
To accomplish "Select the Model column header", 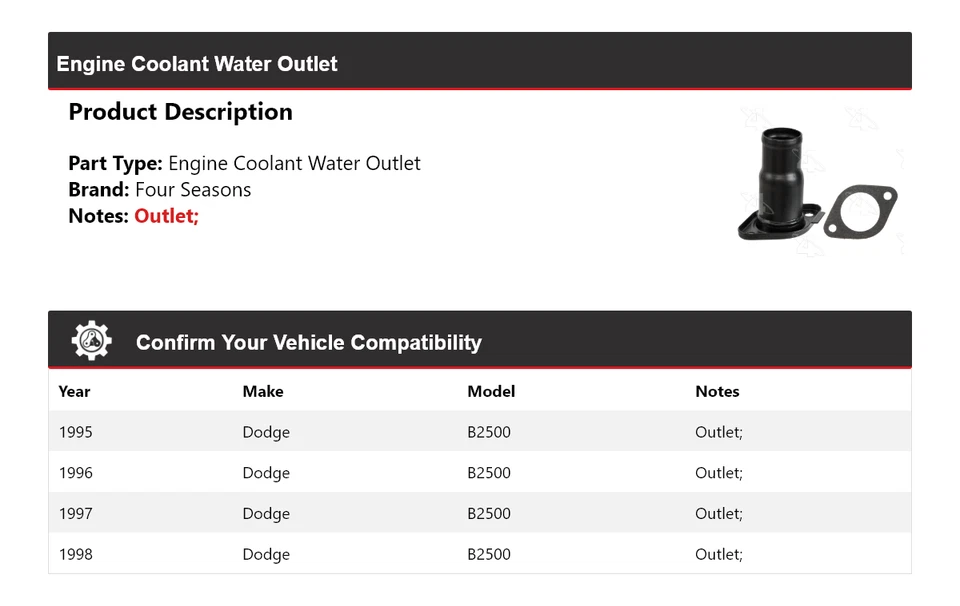I will coord(491,391).
